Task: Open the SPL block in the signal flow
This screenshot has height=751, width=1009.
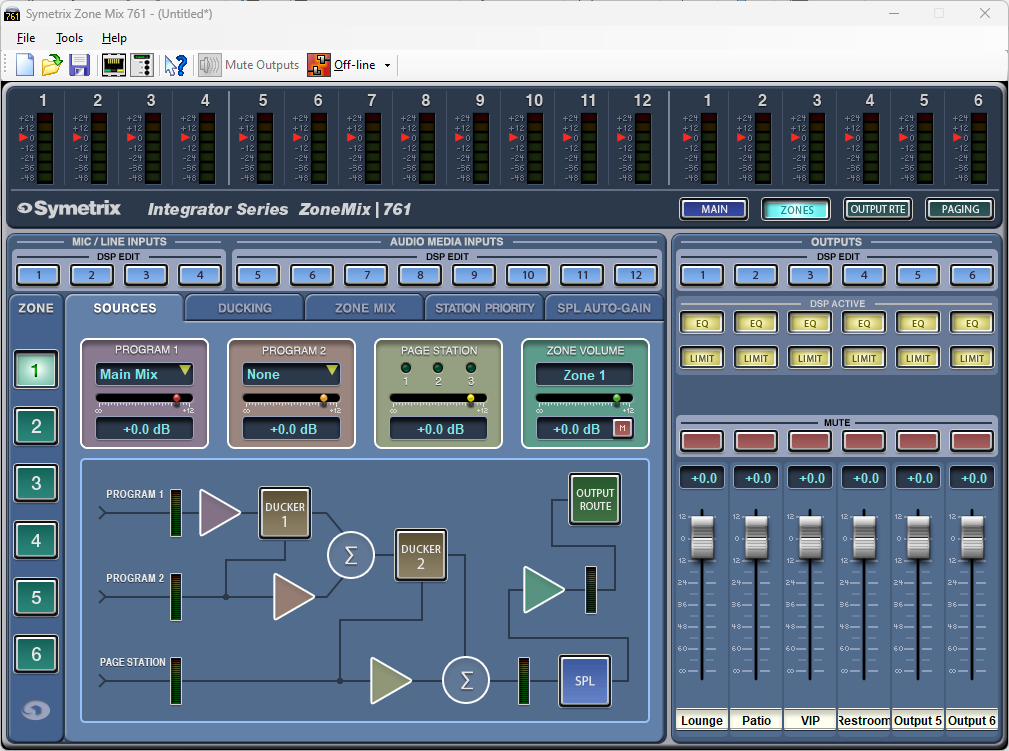Action: pyautogui.click(x=584, y=681)
